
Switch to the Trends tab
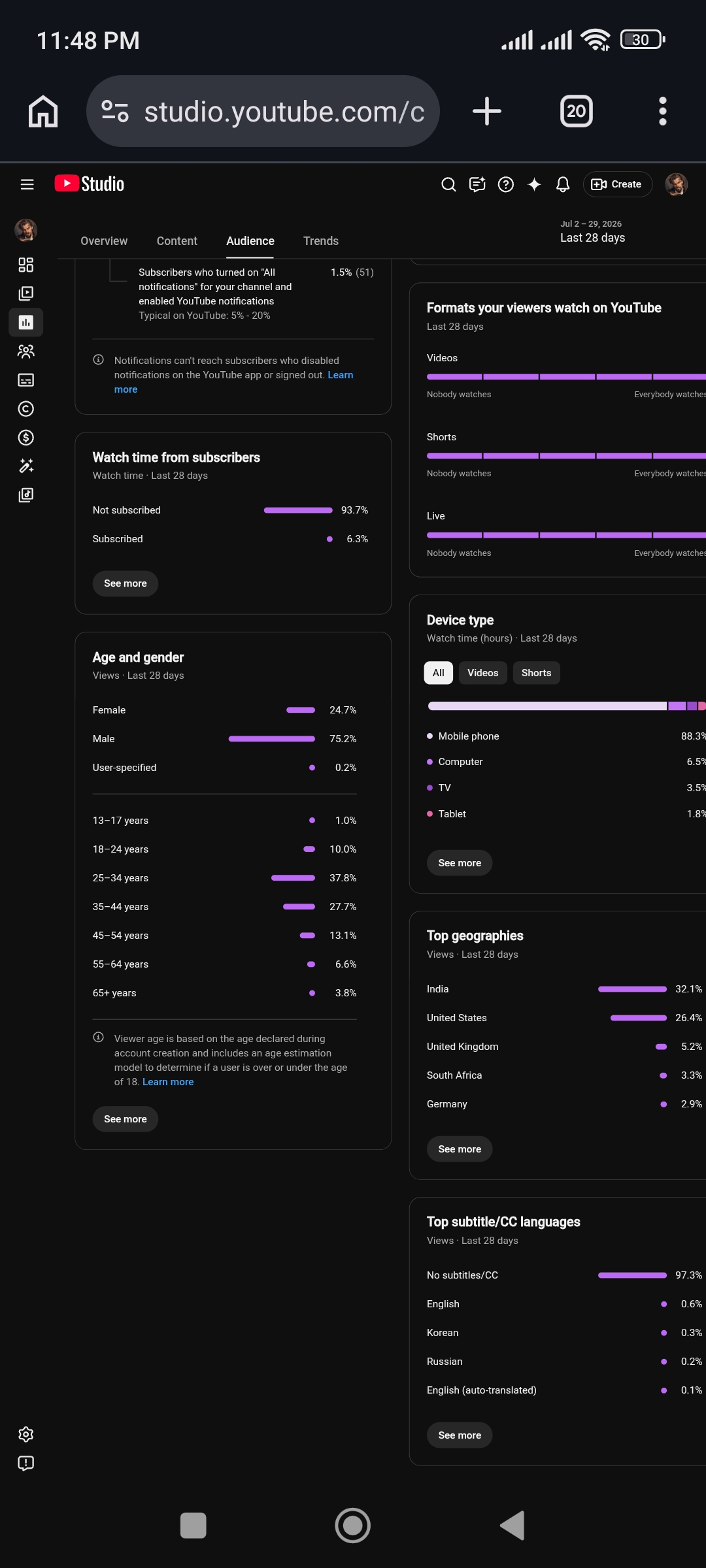click(x=321, y=241)
